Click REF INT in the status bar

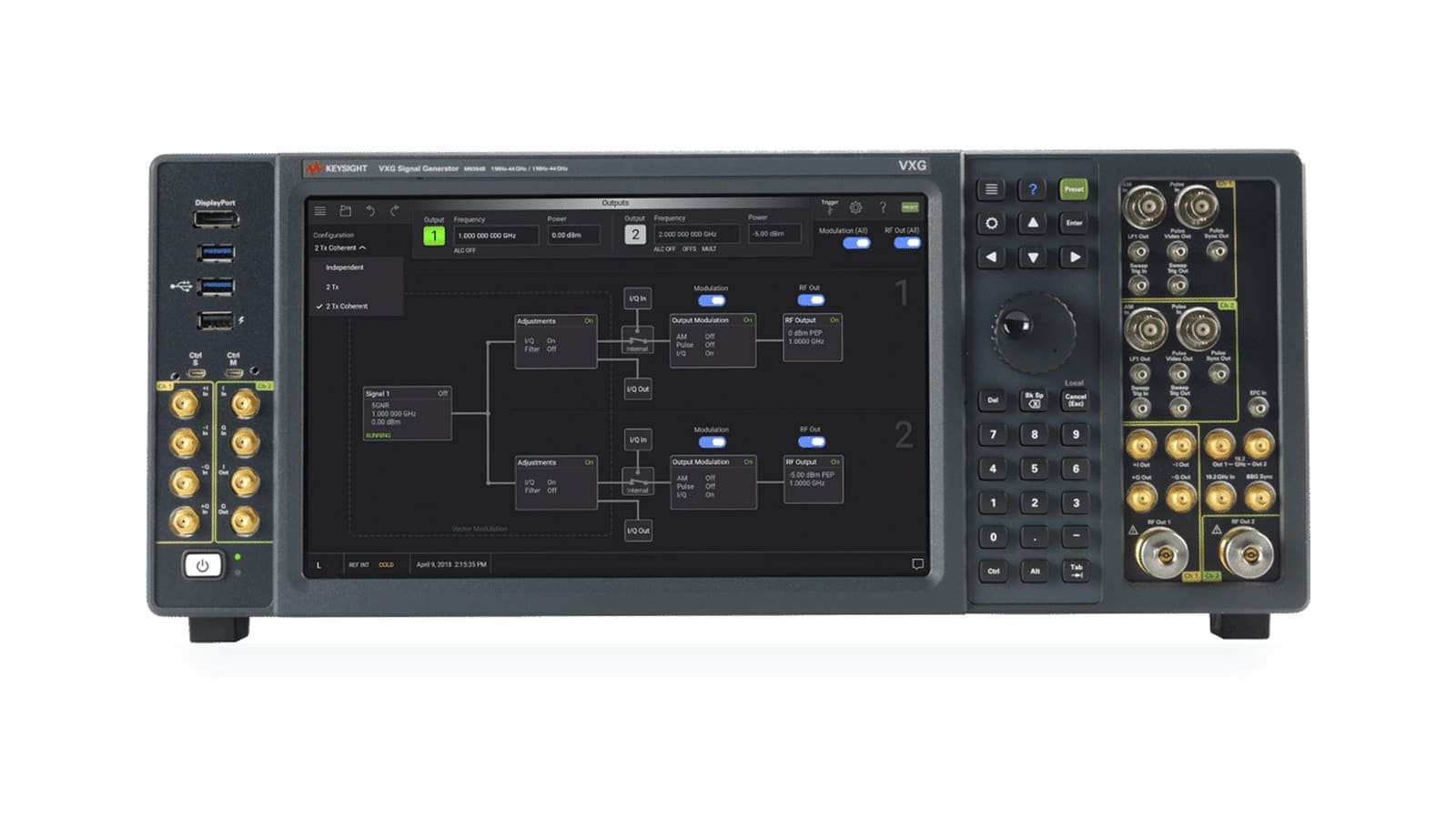coord(359,565)
